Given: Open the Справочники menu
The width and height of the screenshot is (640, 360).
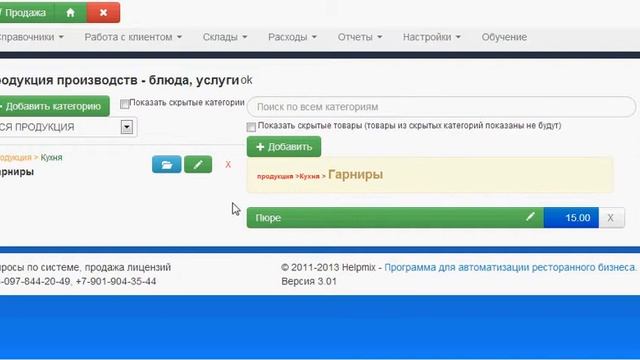Looking at the screenshot, I should coord(31,37).
